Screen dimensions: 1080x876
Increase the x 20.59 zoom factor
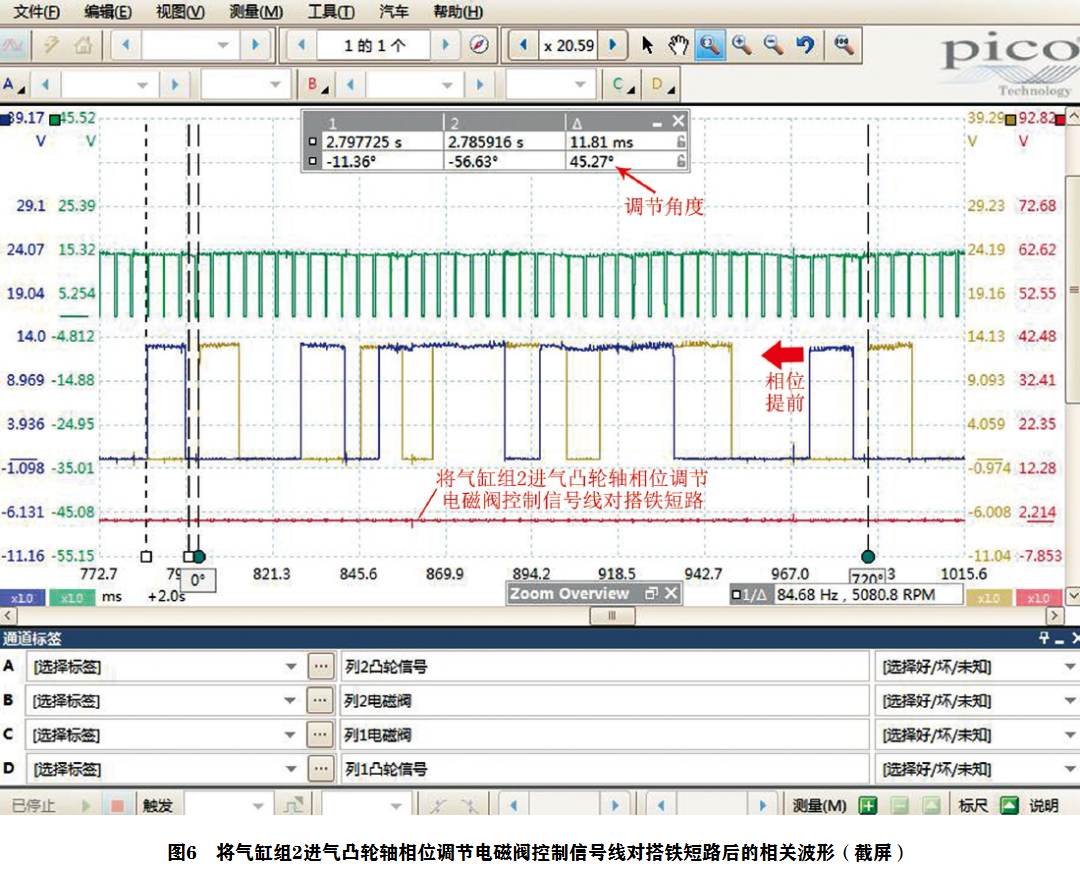(x=614, y=45)
